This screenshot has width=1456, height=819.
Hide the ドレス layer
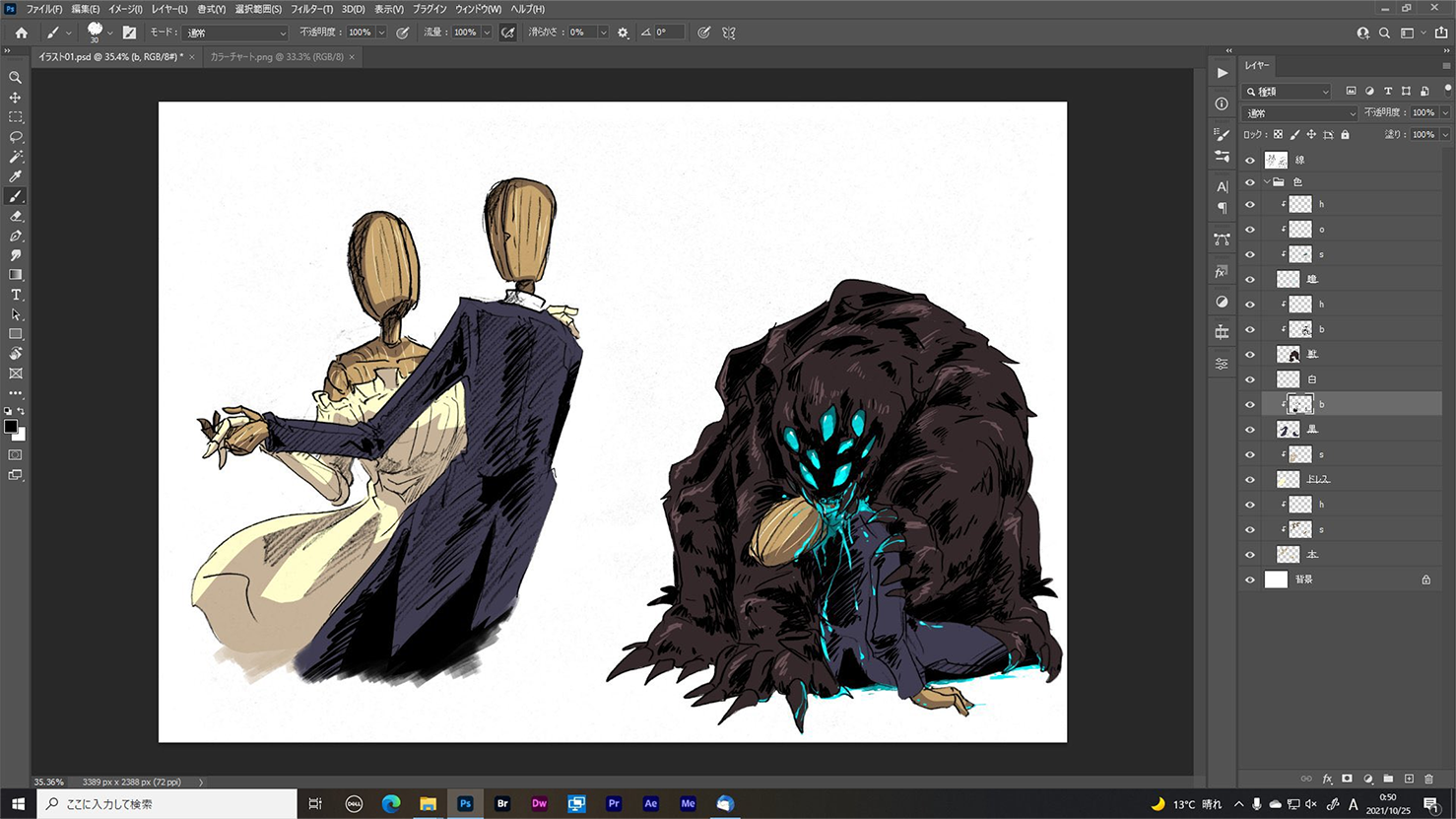click(x=1250, y=480)
